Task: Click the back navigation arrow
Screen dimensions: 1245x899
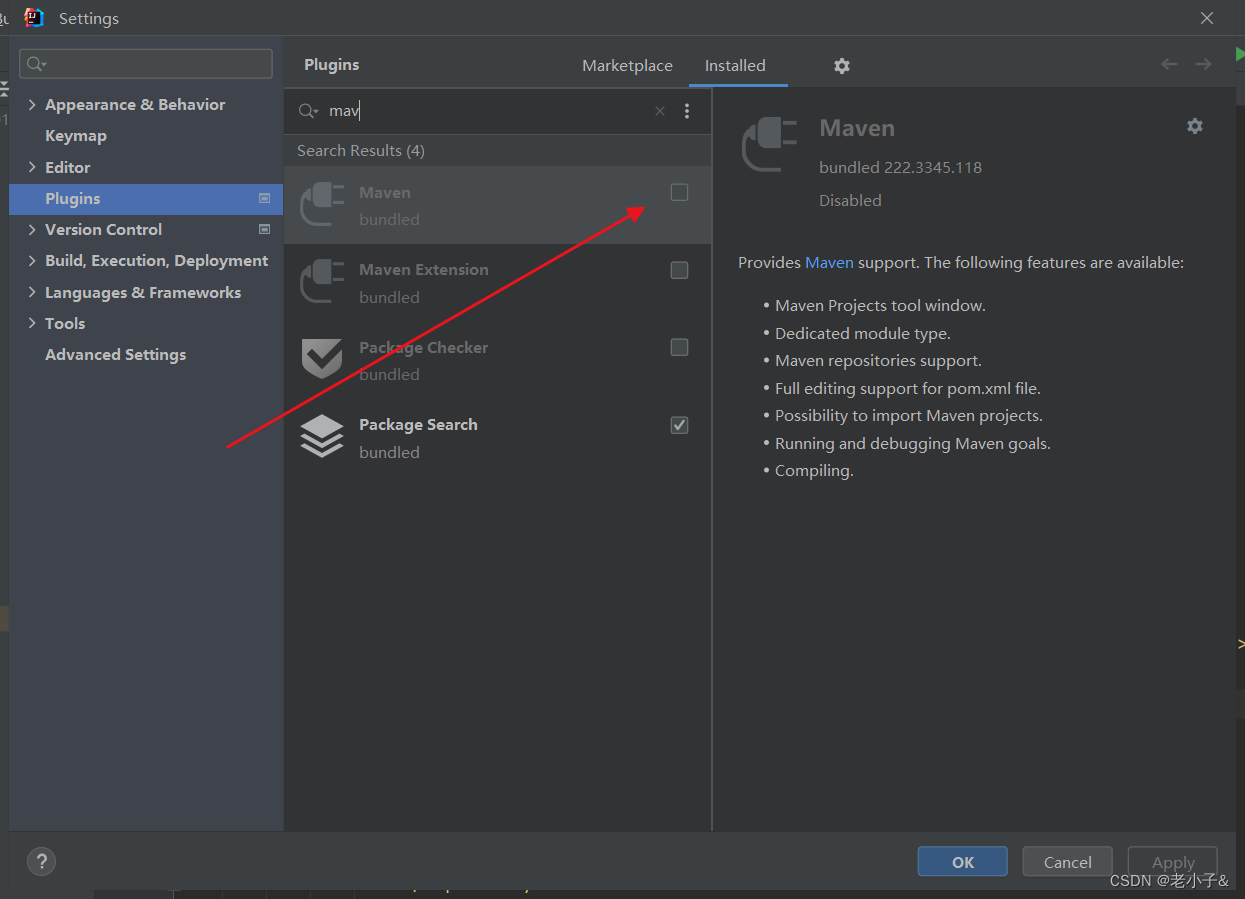Action: [x=1169, y=63]
